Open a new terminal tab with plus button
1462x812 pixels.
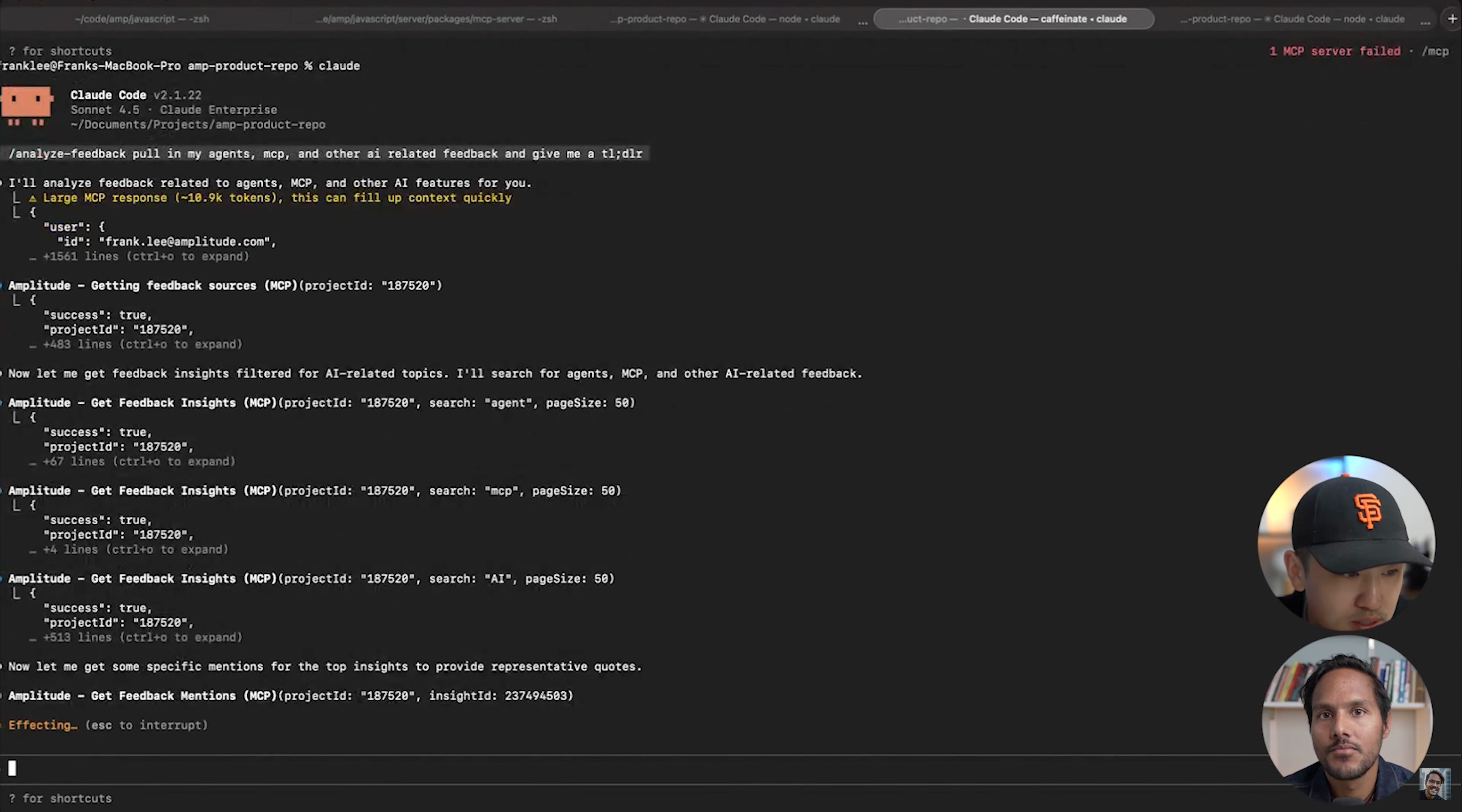point(1452,19)
